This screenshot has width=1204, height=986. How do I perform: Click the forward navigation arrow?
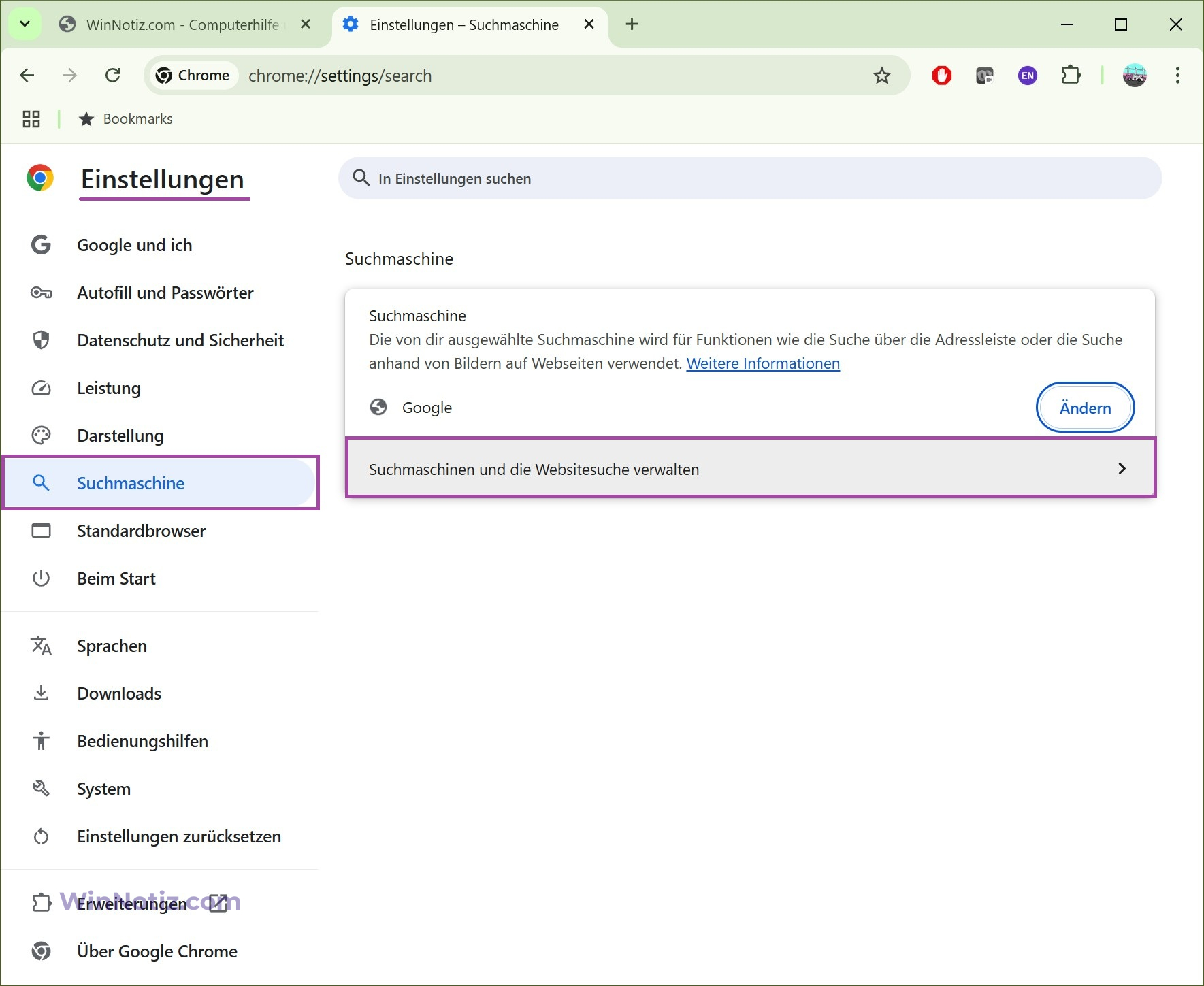69,76
